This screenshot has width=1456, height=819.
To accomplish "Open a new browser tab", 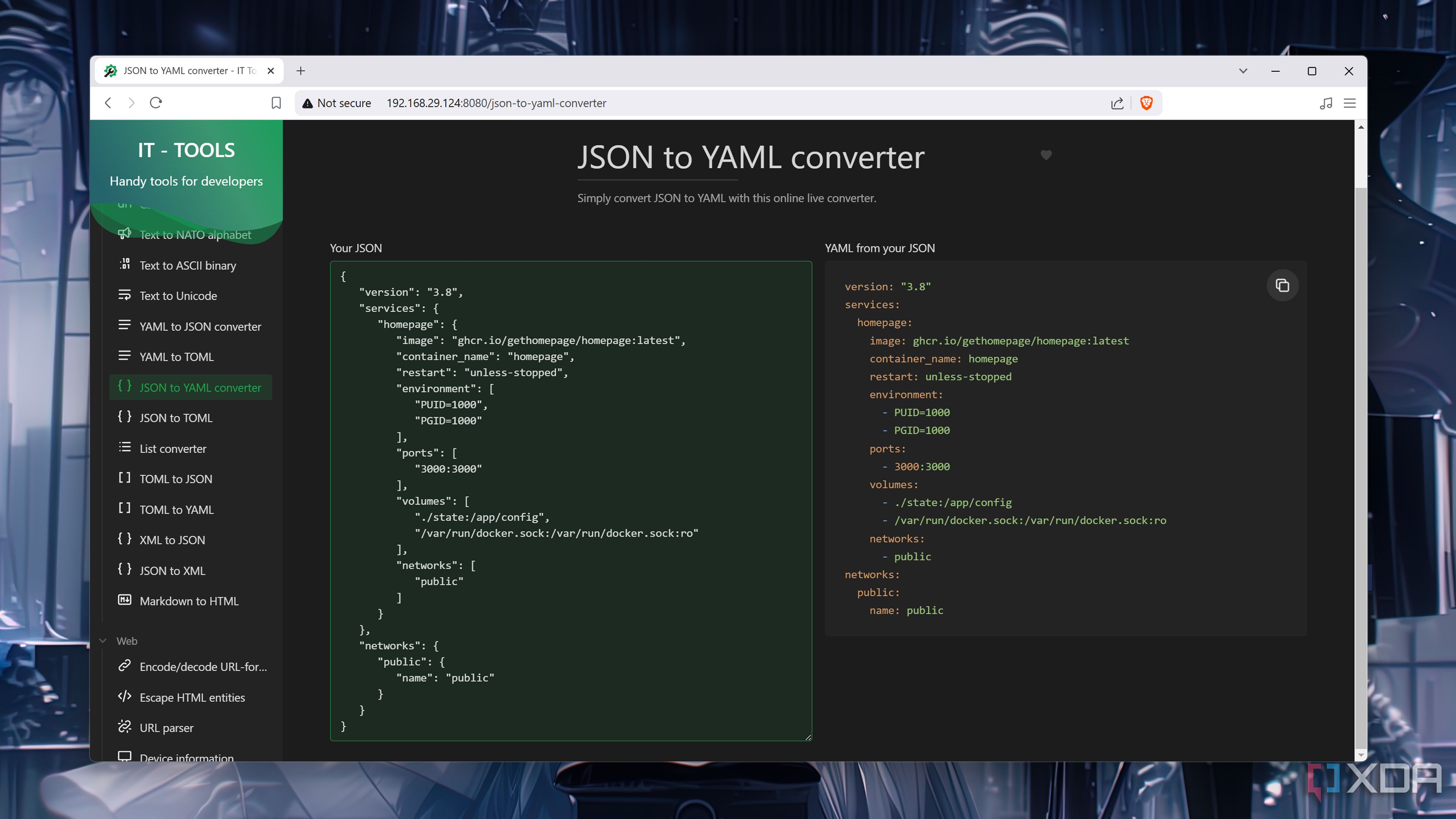I will pos(301,71).
